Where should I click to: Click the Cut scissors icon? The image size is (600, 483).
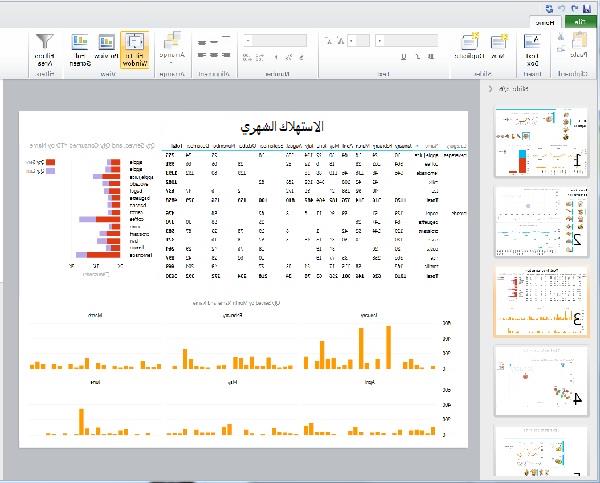tap(561, 37)
